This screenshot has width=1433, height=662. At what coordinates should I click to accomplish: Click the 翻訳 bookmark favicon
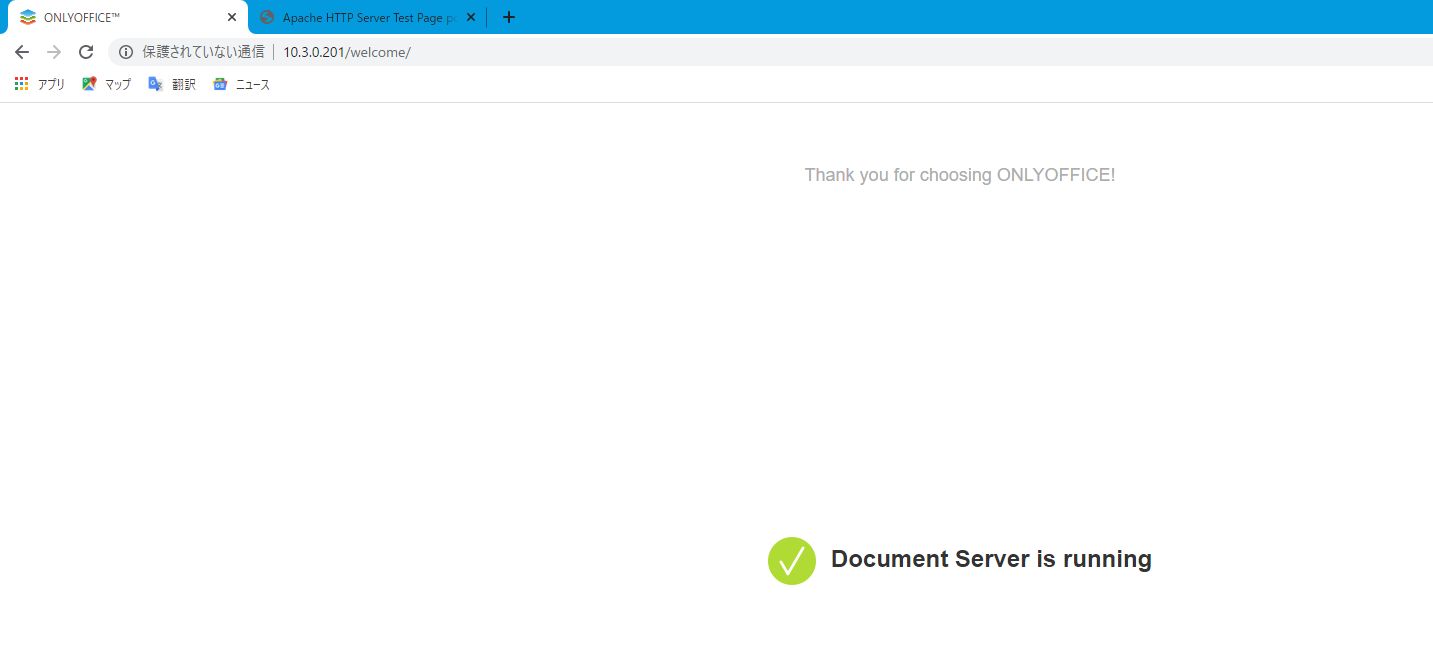[x=155, y=84]
